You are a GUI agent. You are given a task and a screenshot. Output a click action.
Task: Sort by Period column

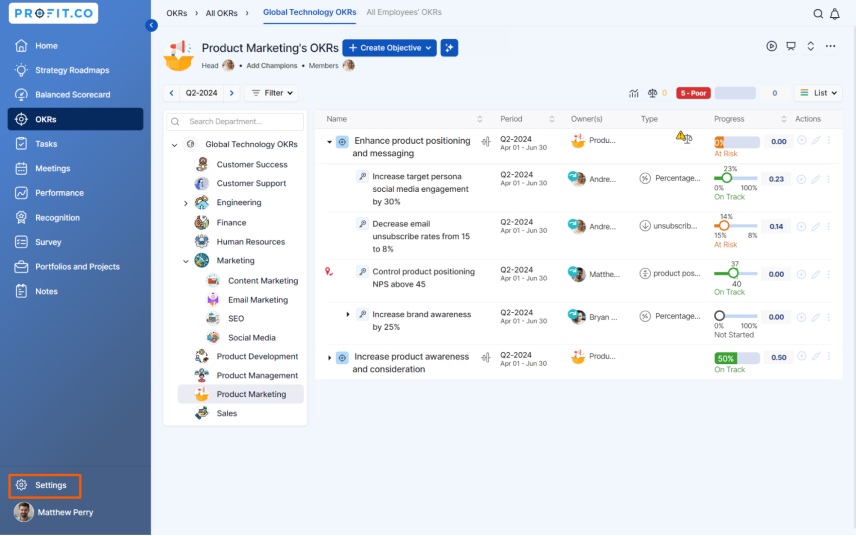click(552, 119)
